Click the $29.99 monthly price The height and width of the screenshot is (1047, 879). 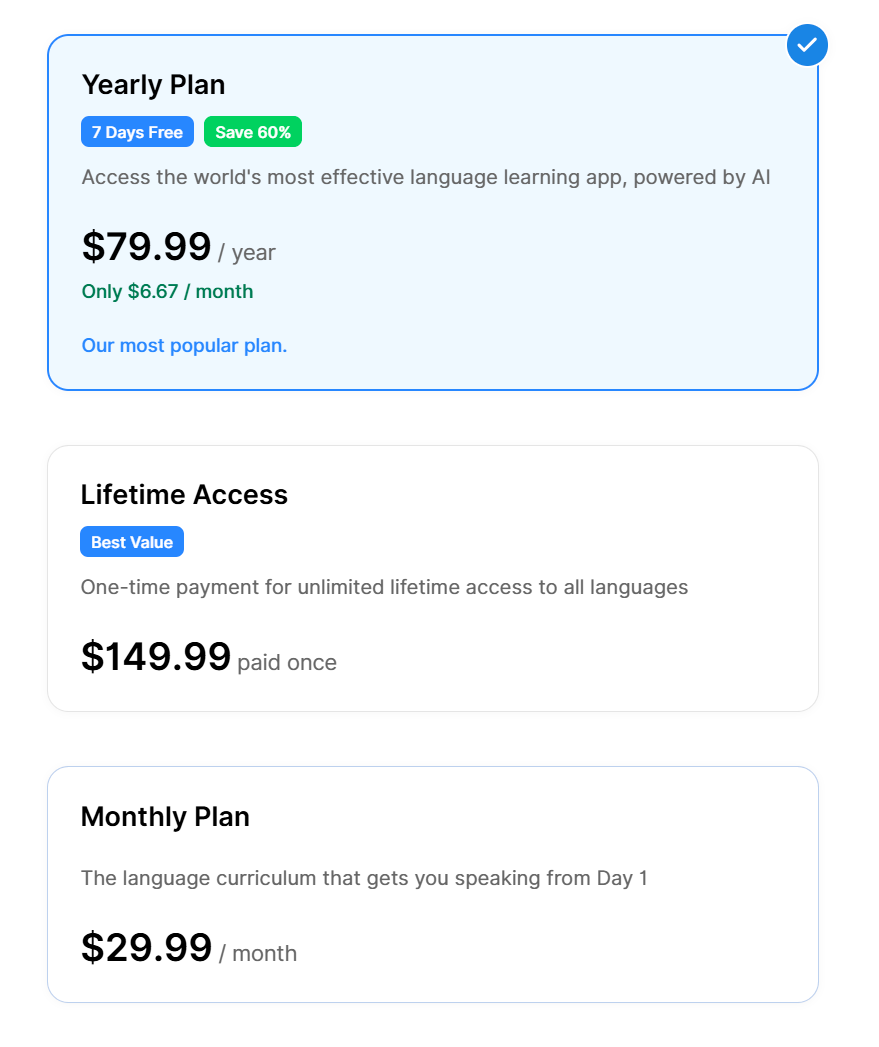146,947
